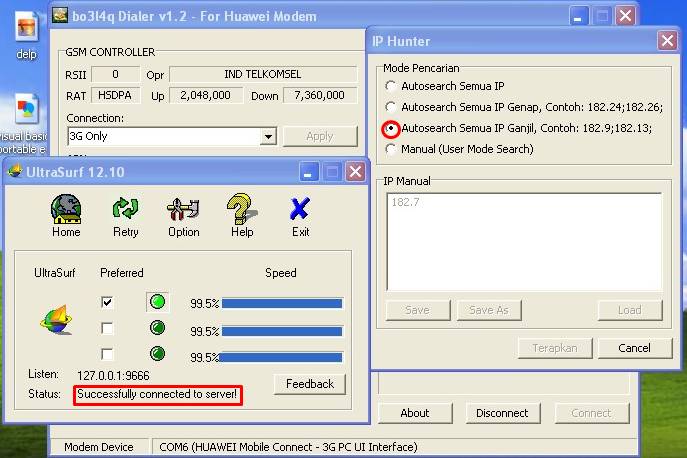687x458 pixels.
Task: Click the About button in Dialer
Action: pyautogui.click(x=415, y=413)
